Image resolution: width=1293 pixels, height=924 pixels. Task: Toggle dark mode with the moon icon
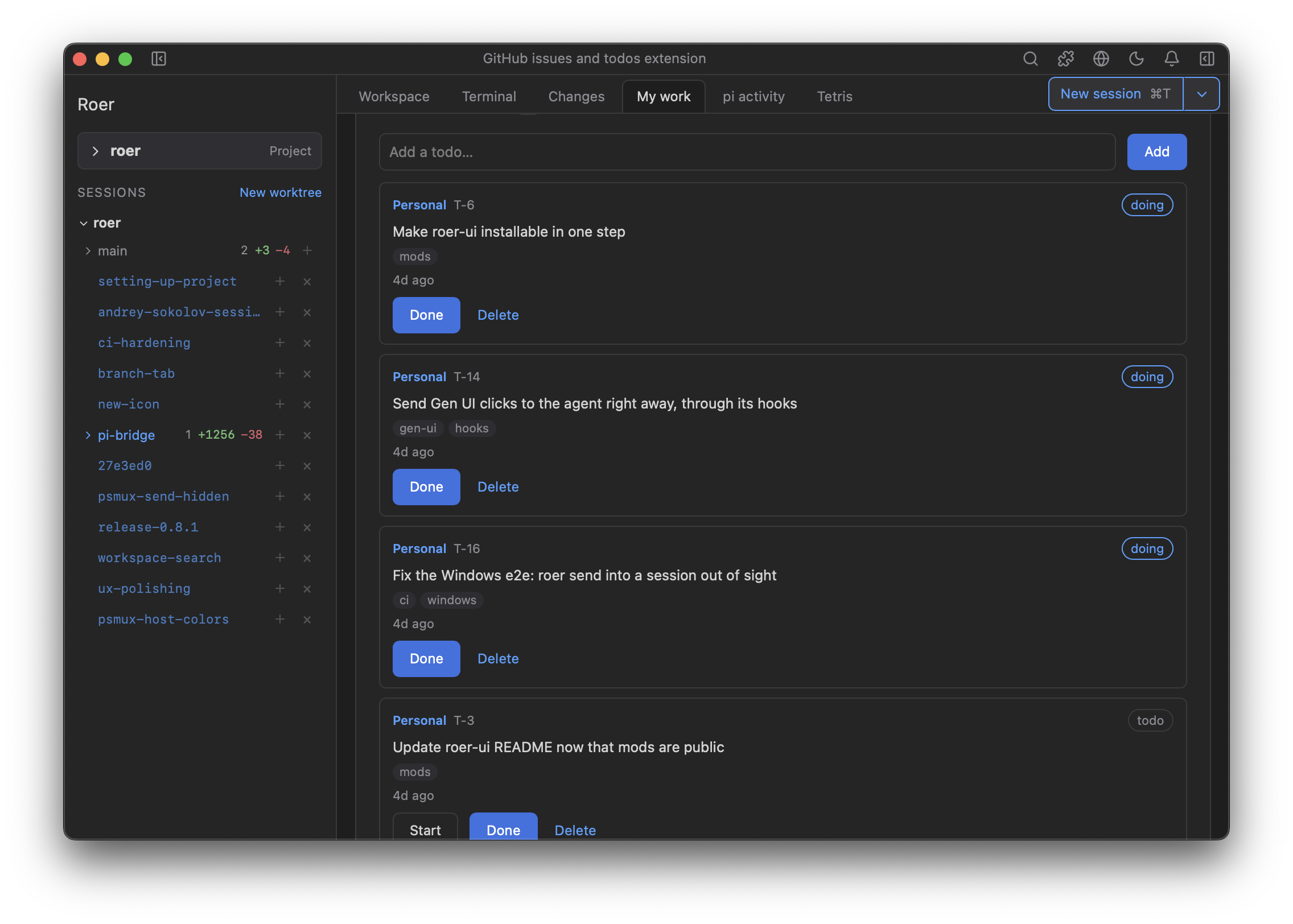tap(1136, 59)
